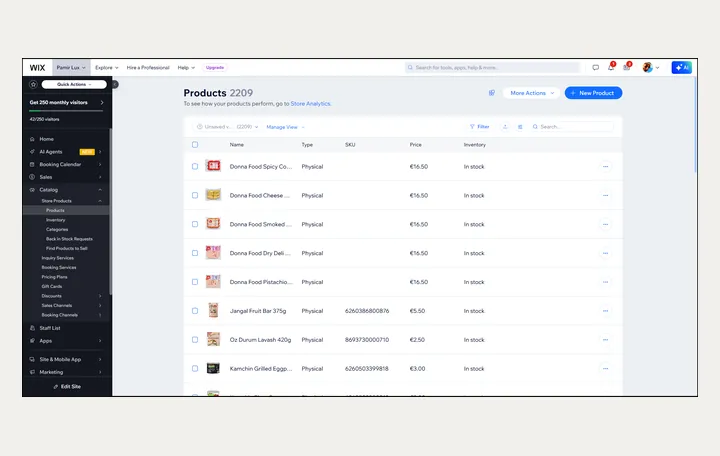Screen dimensions: 720x456
Task: Open more options for Donna Food Dry Deli row
Action: click(605, 253)
